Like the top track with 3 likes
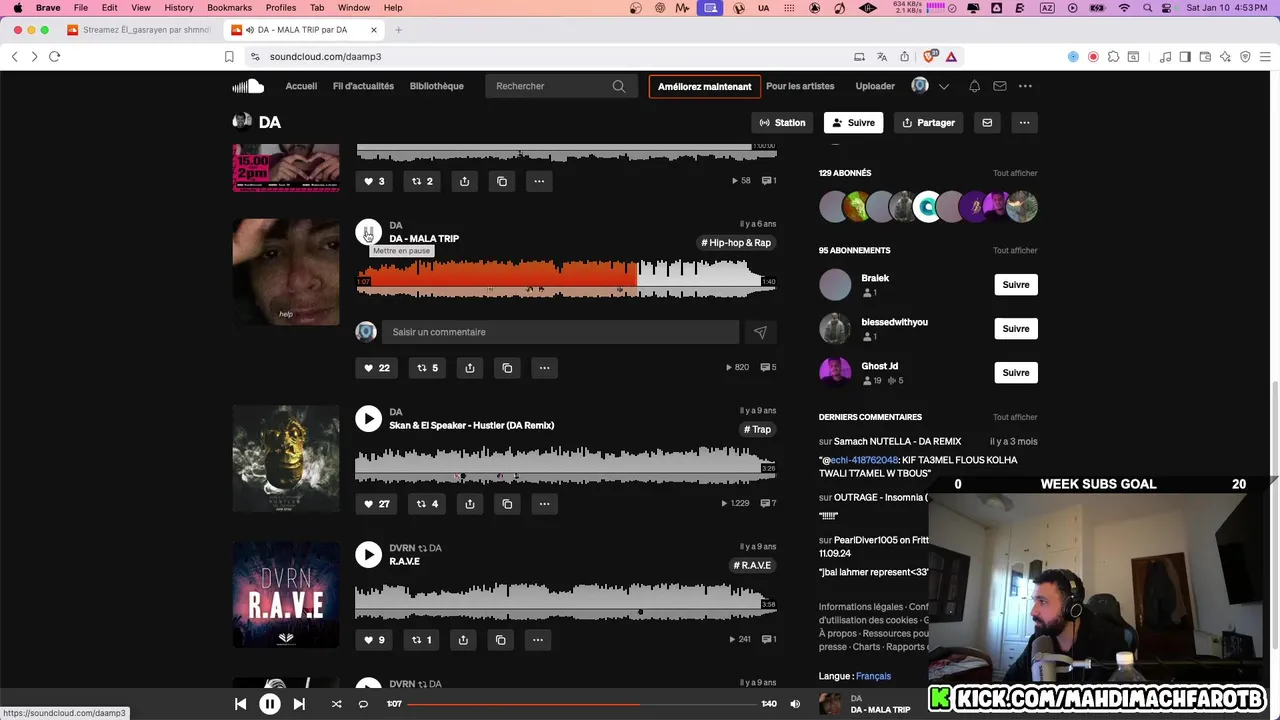Screen dimensions: 1280x720 click(373, 181)
